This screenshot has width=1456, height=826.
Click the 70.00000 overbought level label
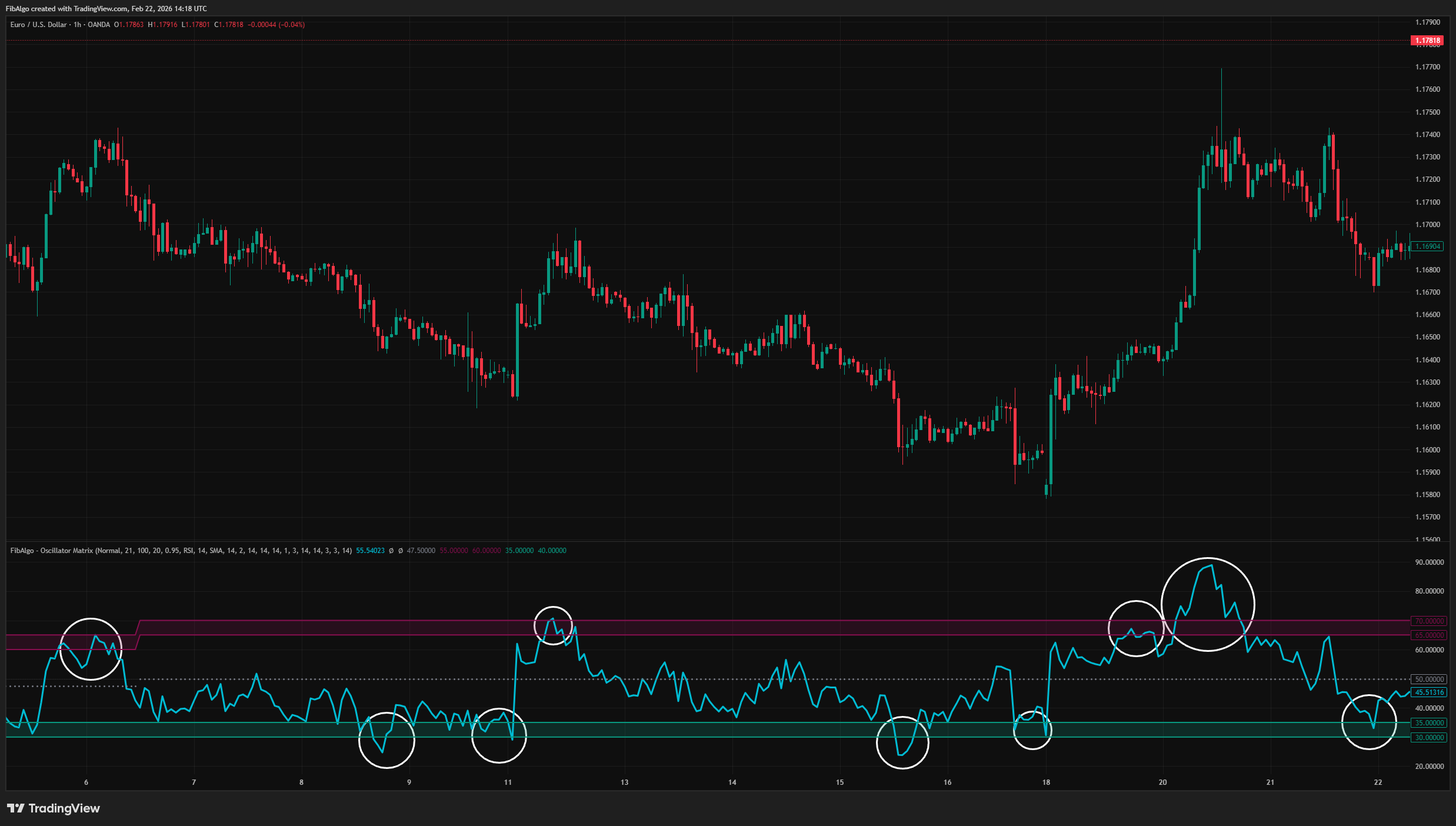point(1429,621)
